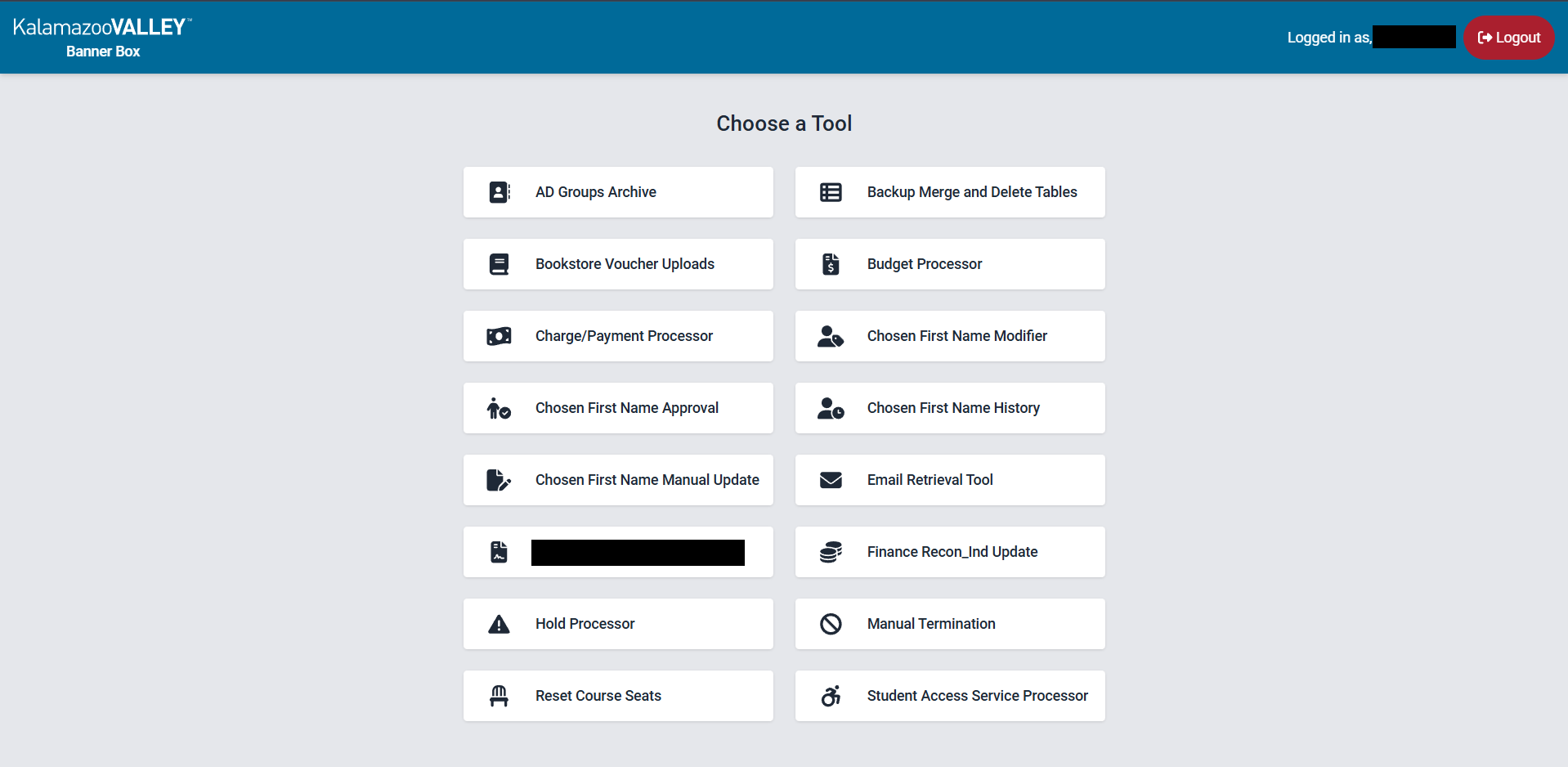
Task: Click the Bookstore Voucher Uploads book icon
Action: [499, 264]
